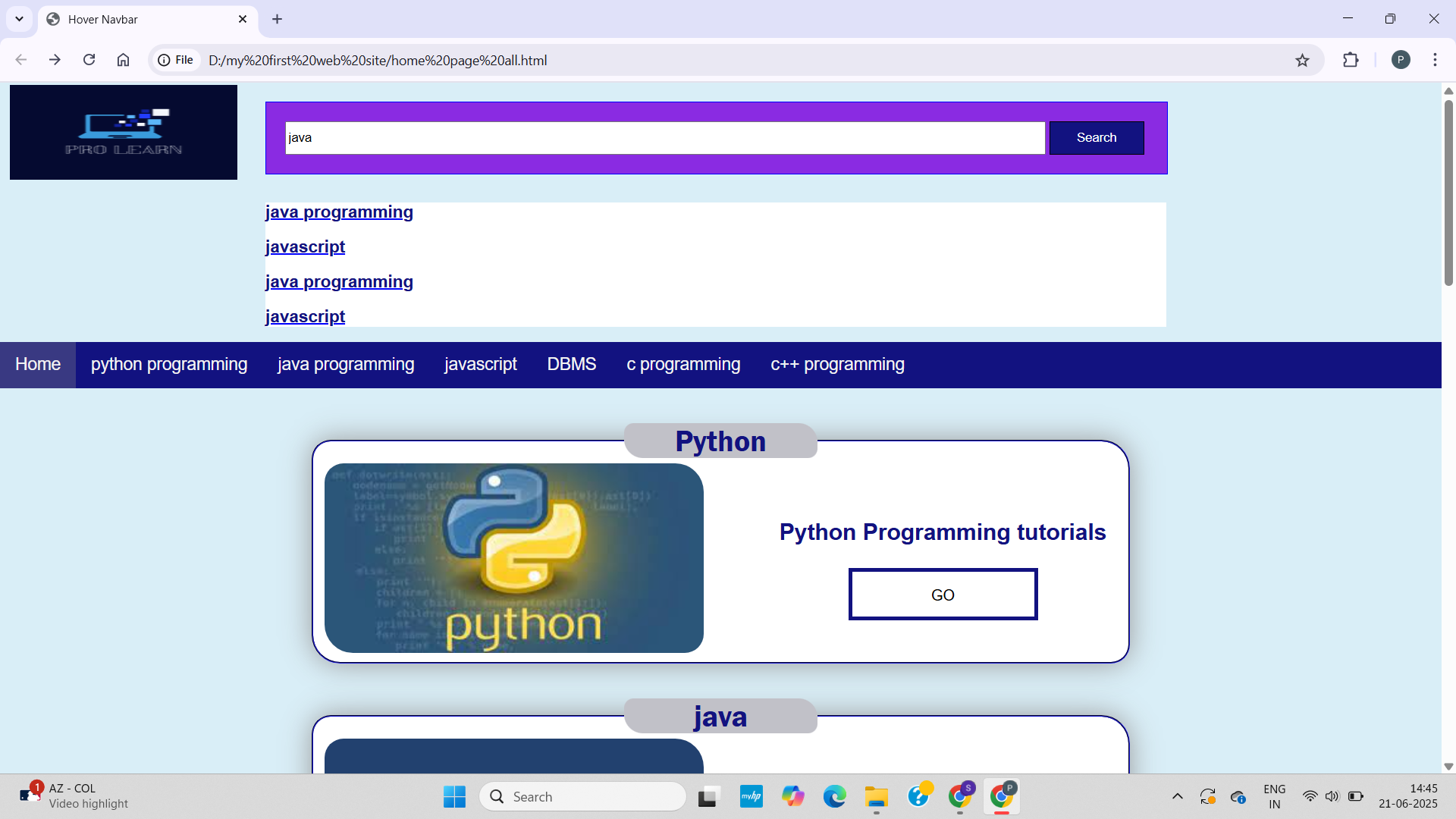Click the java card heading
The height and width of the screenshot is (819, 1456).
(720, 717)
